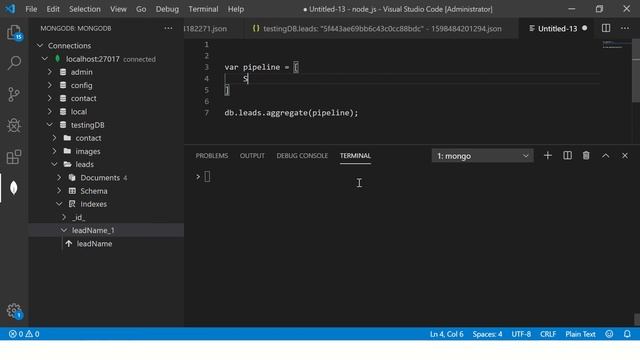640x360 pixels.
Task: Split the terminal pane
Action: point(567,156)
